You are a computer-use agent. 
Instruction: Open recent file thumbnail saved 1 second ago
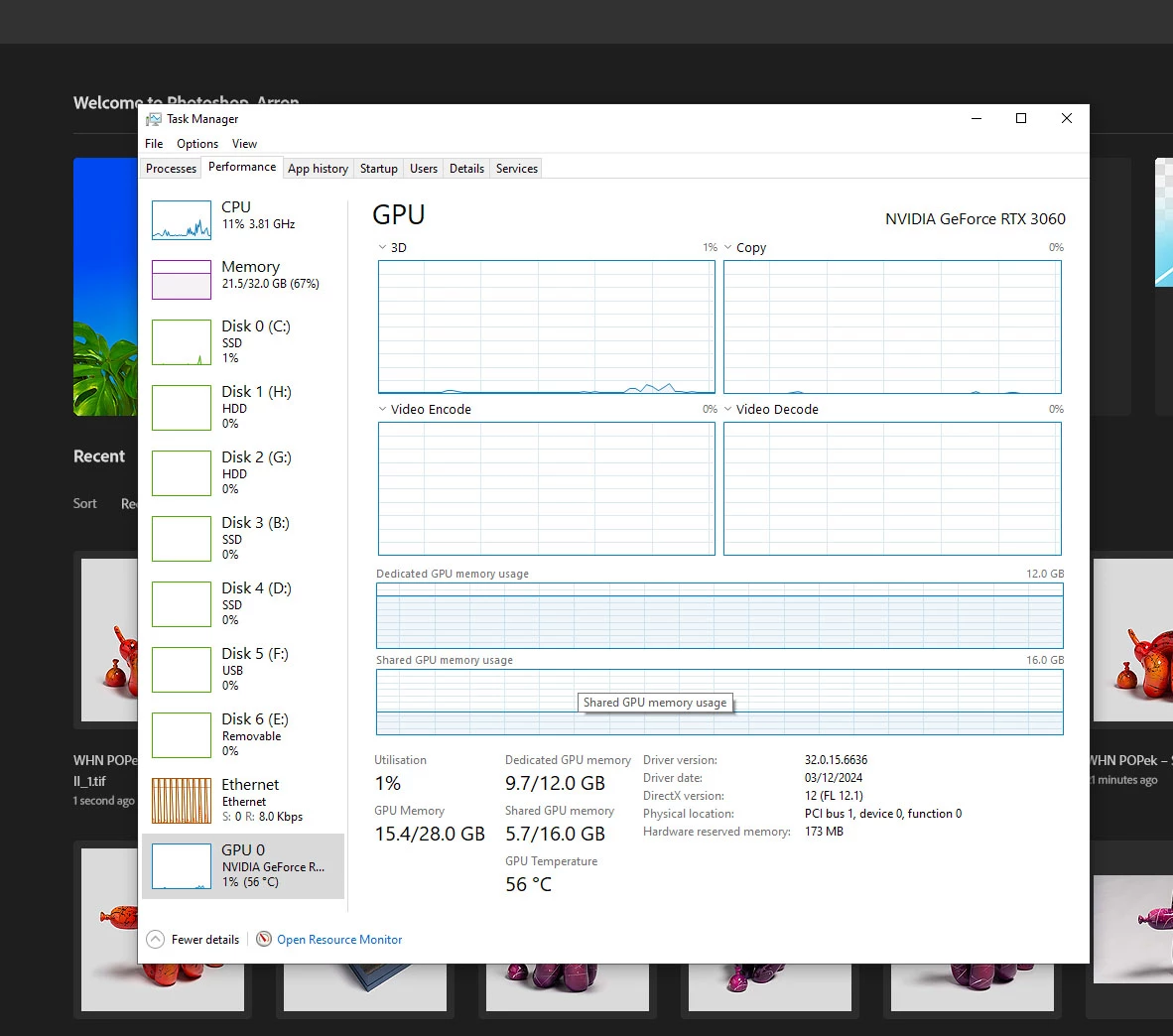click(x=109, y=640)
